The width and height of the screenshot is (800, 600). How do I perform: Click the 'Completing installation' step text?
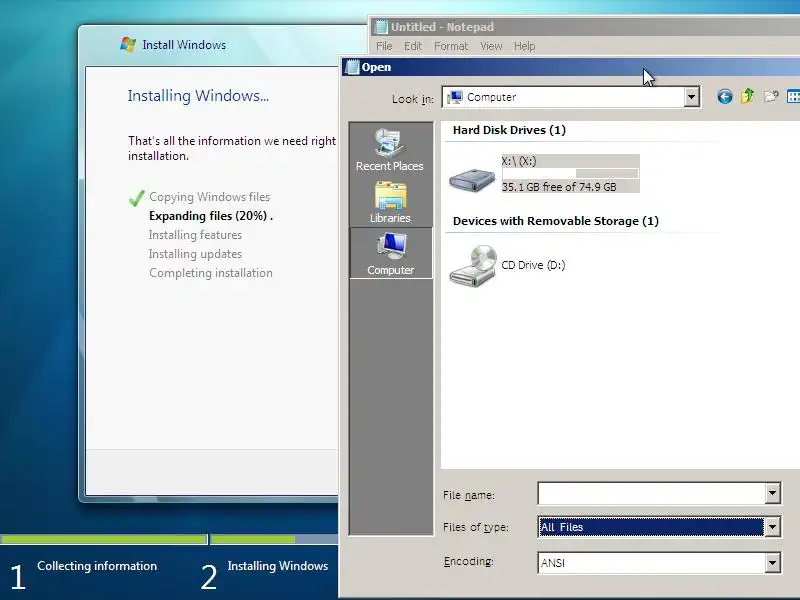[211, 273]
